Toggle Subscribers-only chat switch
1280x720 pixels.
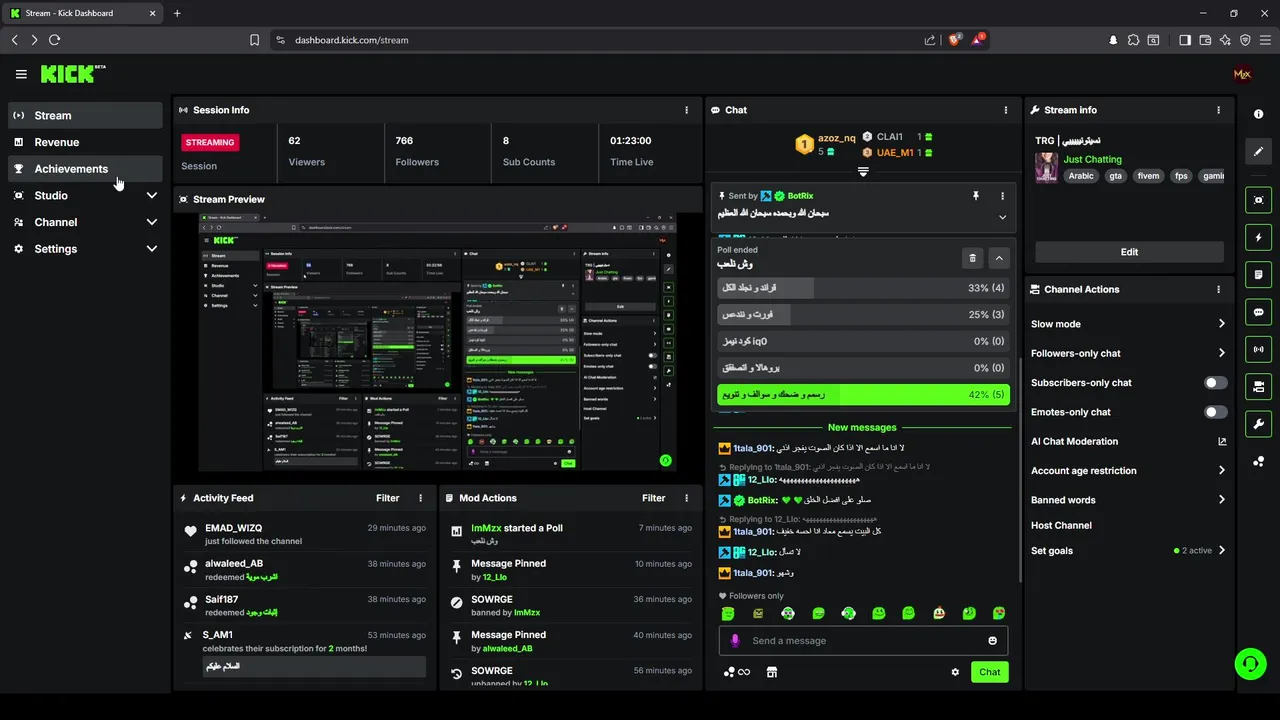[1215, 383]
